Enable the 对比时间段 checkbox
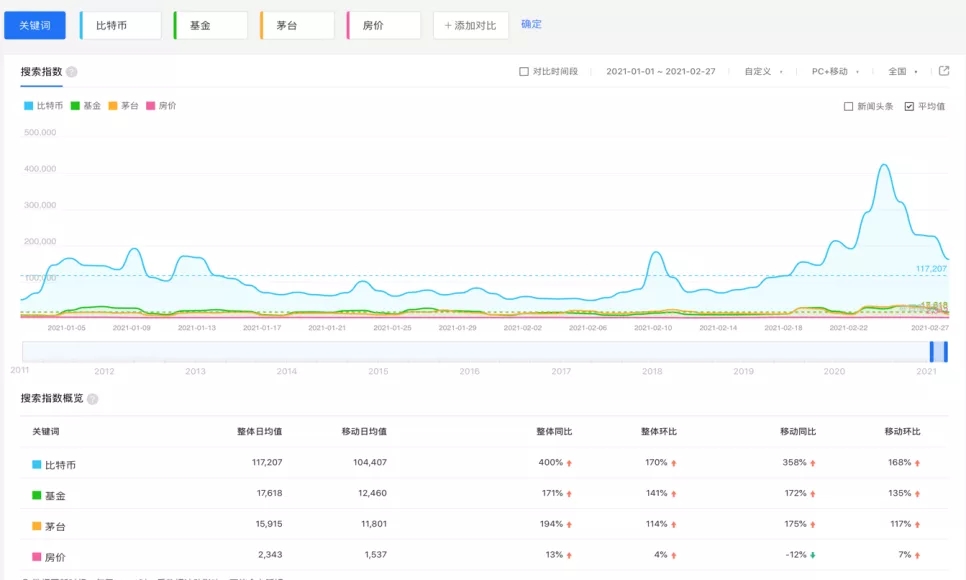Image resolution: width=966 pixels, height=580 pixels. click(524, 71)
